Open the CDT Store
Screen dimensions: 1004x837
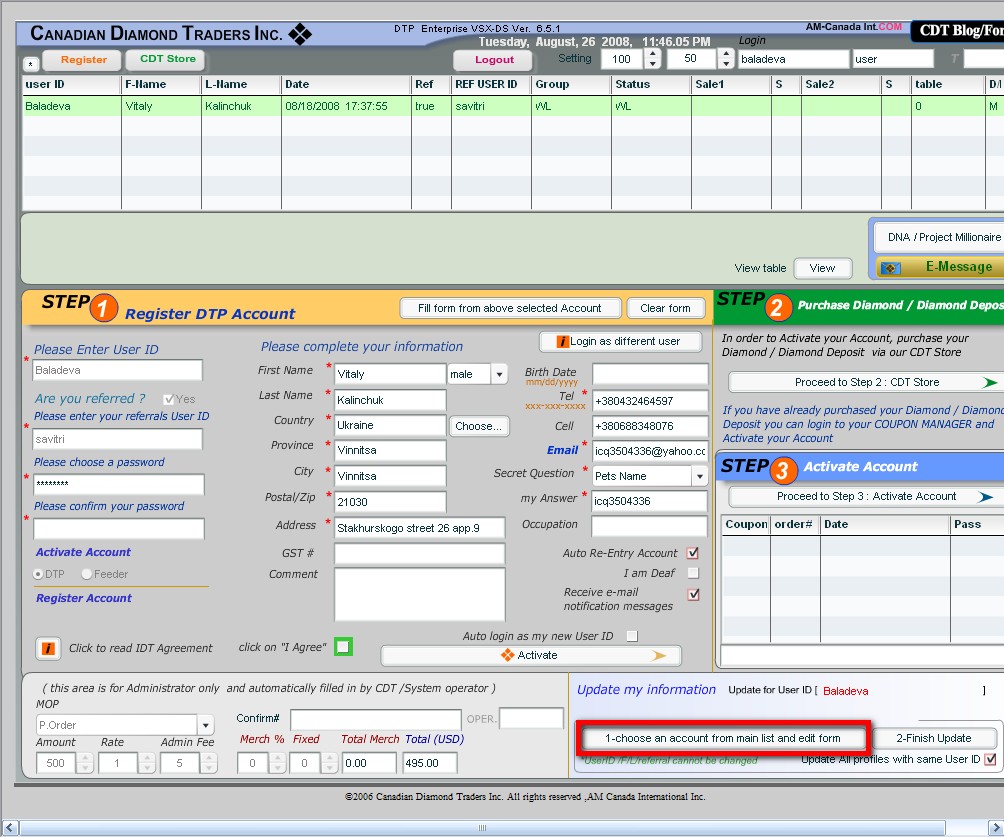(167, 59)
